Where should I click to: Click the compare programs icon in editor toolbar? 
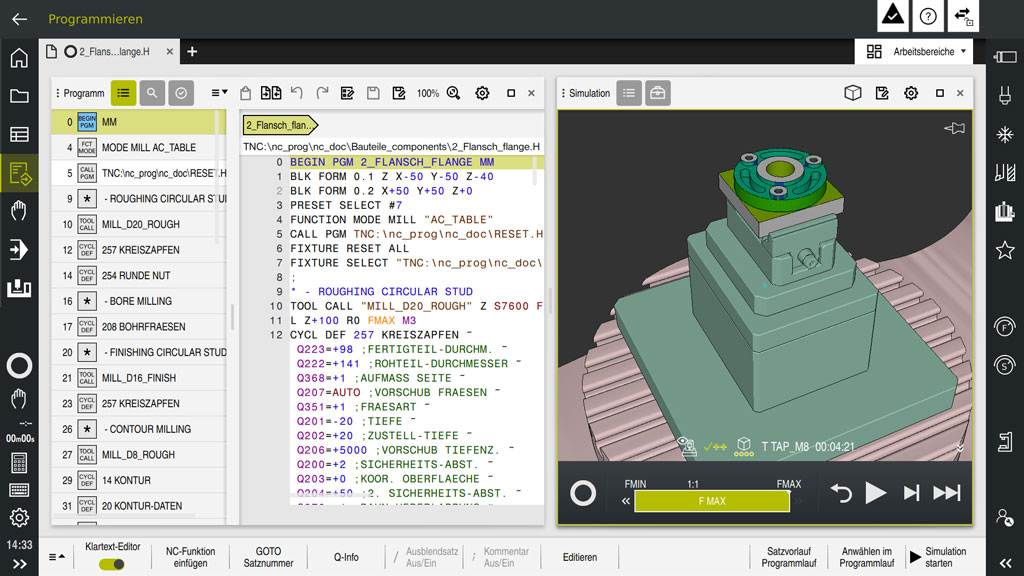[x=271, y=93]
